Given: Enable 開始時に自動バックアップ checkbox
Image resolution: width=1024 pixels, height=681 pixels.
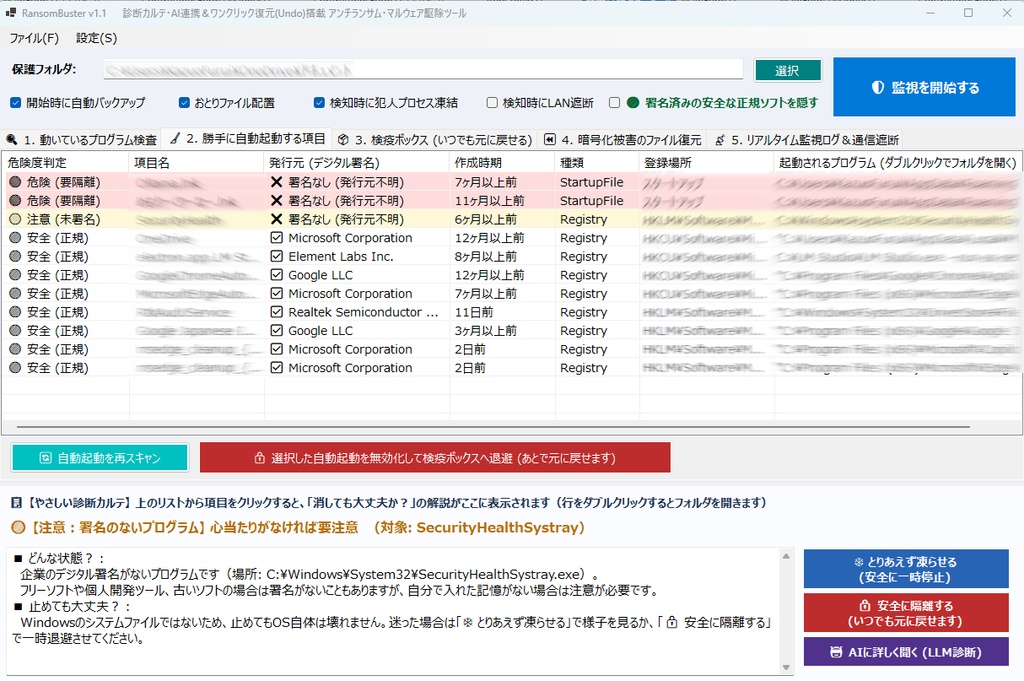Looking at the screenshot, I should click(x=16, y=103).
